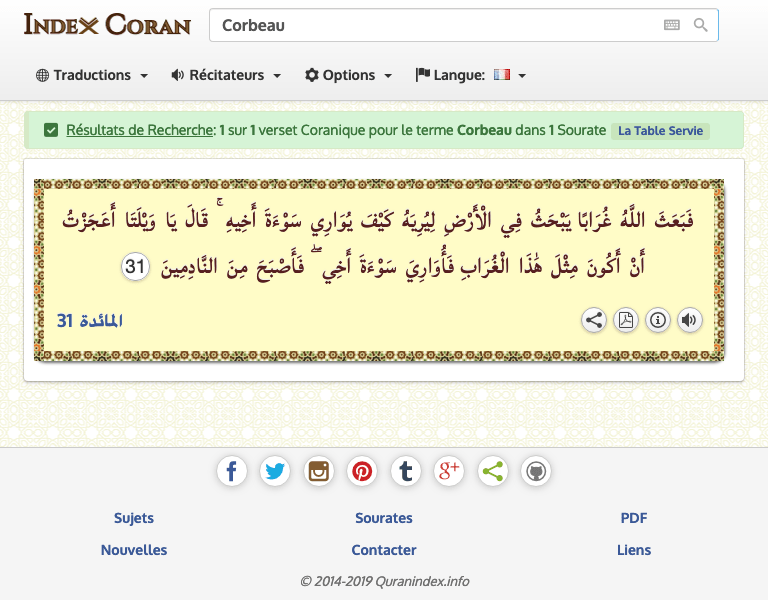
Task: Open the Langue selector with the French flag
Action: (471, 75)
